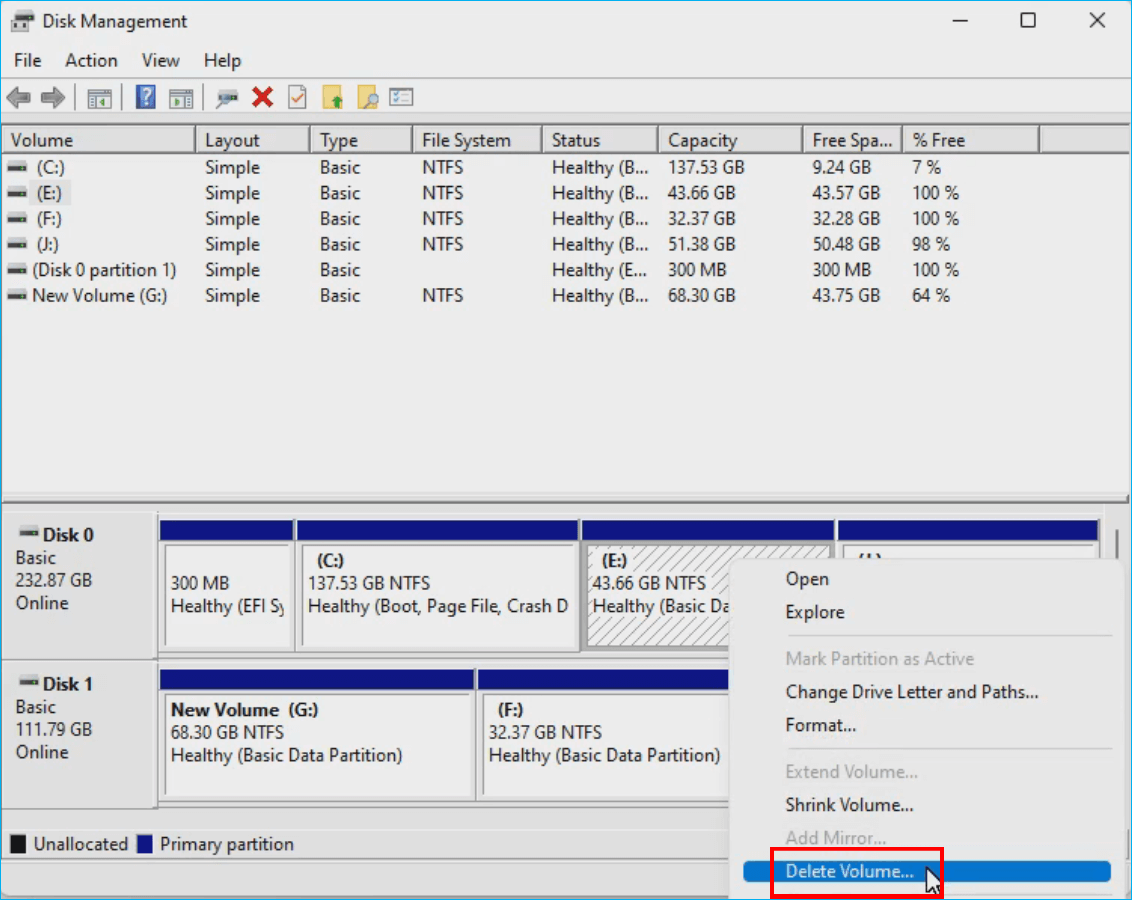Choose Delete Volume from context menu
Screen dimensions: 1132x900
[849, 871]
